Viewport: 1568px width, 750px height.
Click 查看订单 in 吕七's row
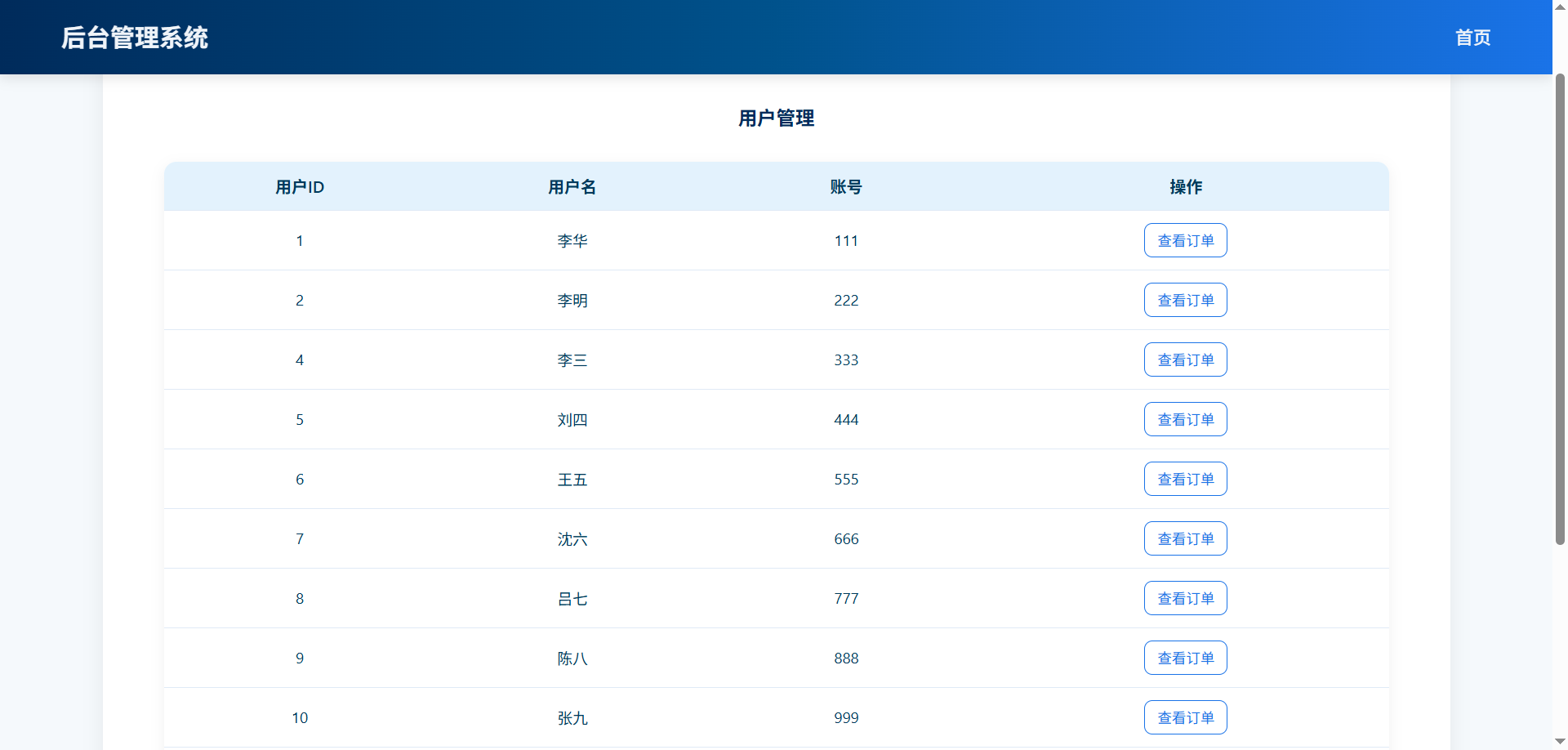point(1185,598)
